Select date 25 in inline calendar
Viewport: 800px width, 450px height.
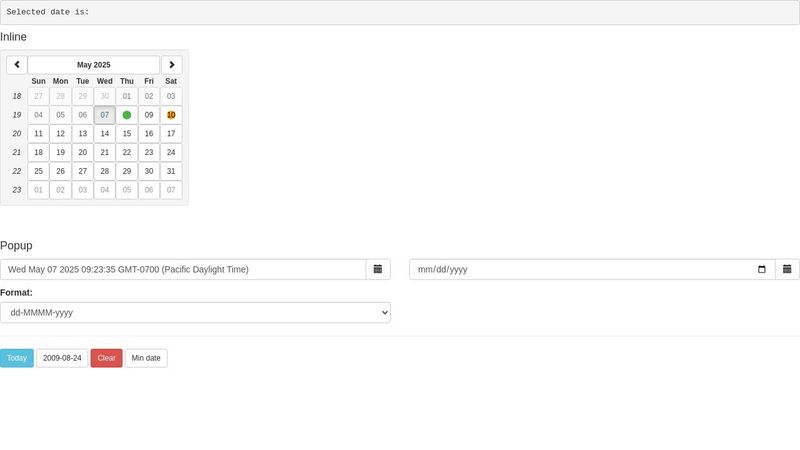point(38,171)
